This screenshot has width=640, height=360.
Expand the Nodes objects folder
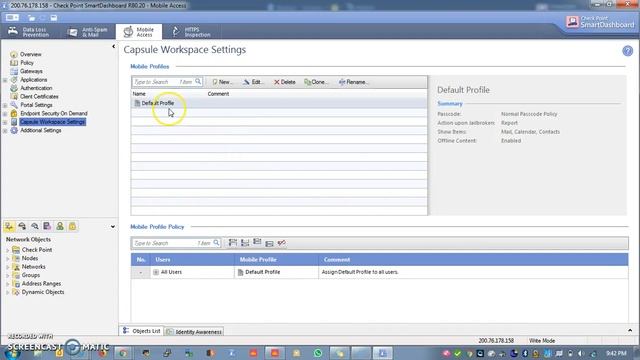click(7, 259)
